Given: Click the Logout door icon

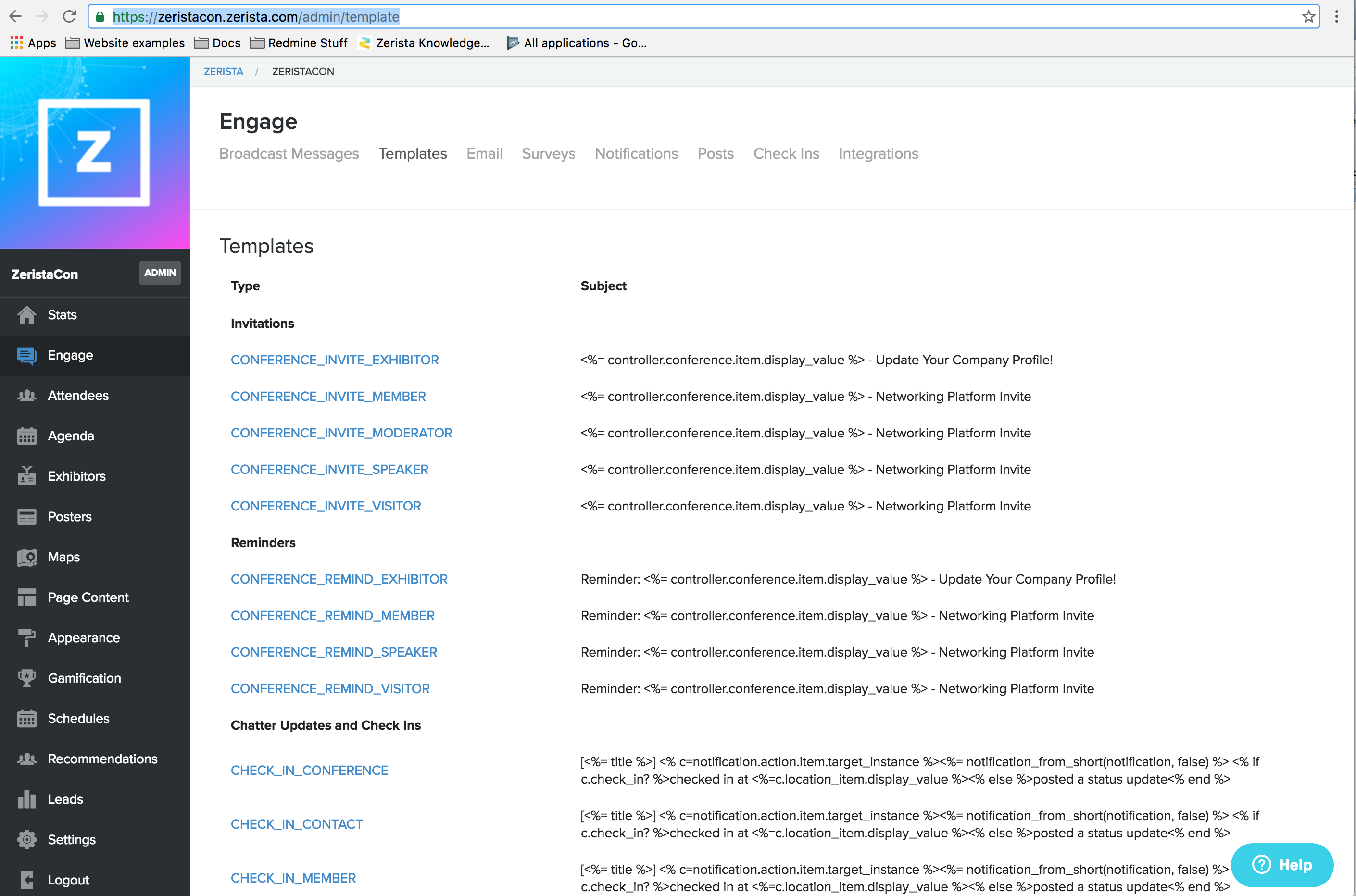Looking at the screenshot, I should click(27, 880).
